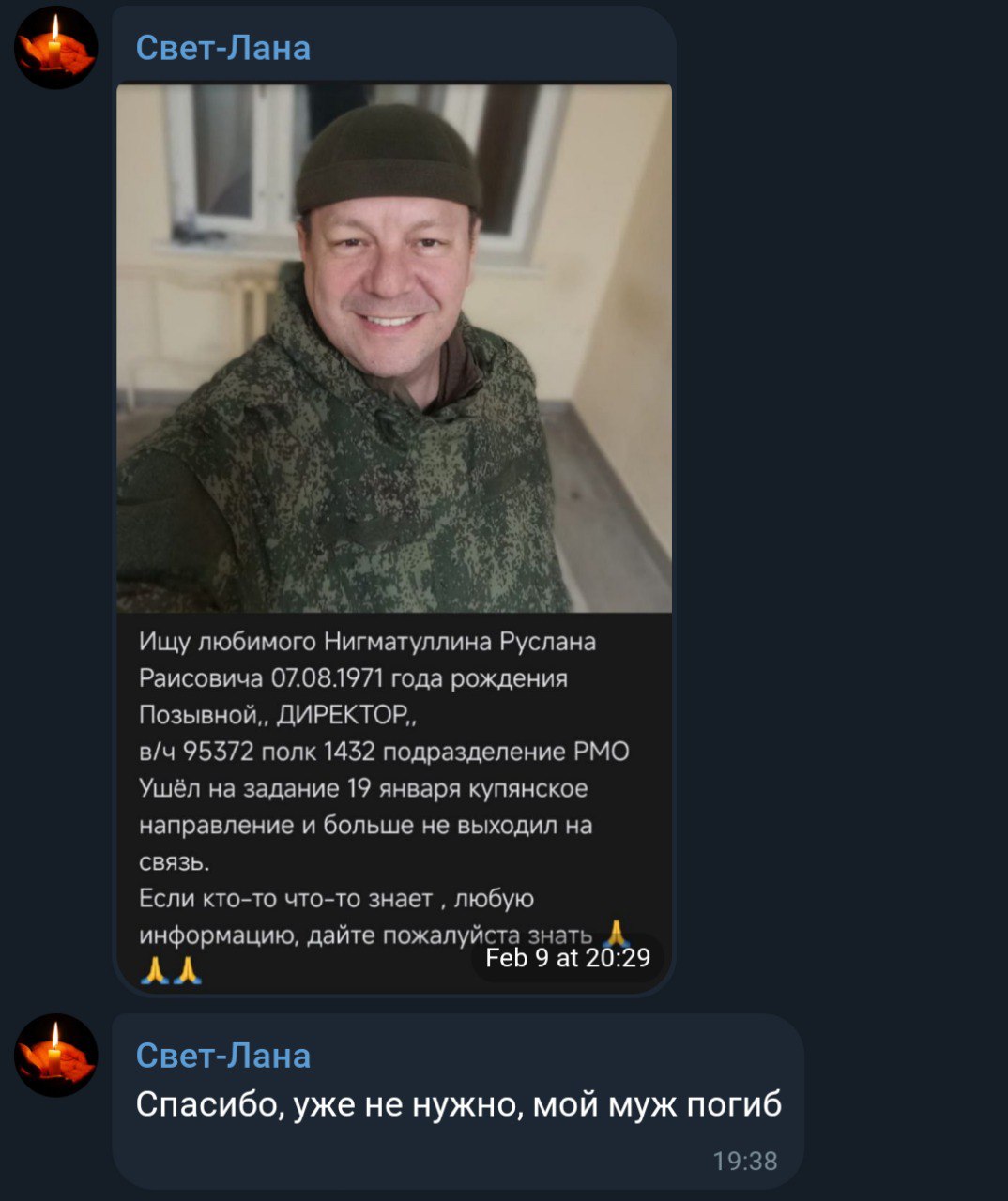
Task: Select message 'Спасибо, уже не нужно, мой муж погиб'
Action: coord(458,1104)
